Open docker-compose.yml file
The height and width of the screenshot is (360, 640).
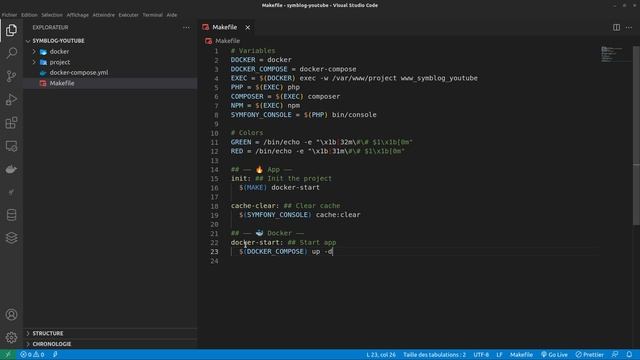click(110, 73)
